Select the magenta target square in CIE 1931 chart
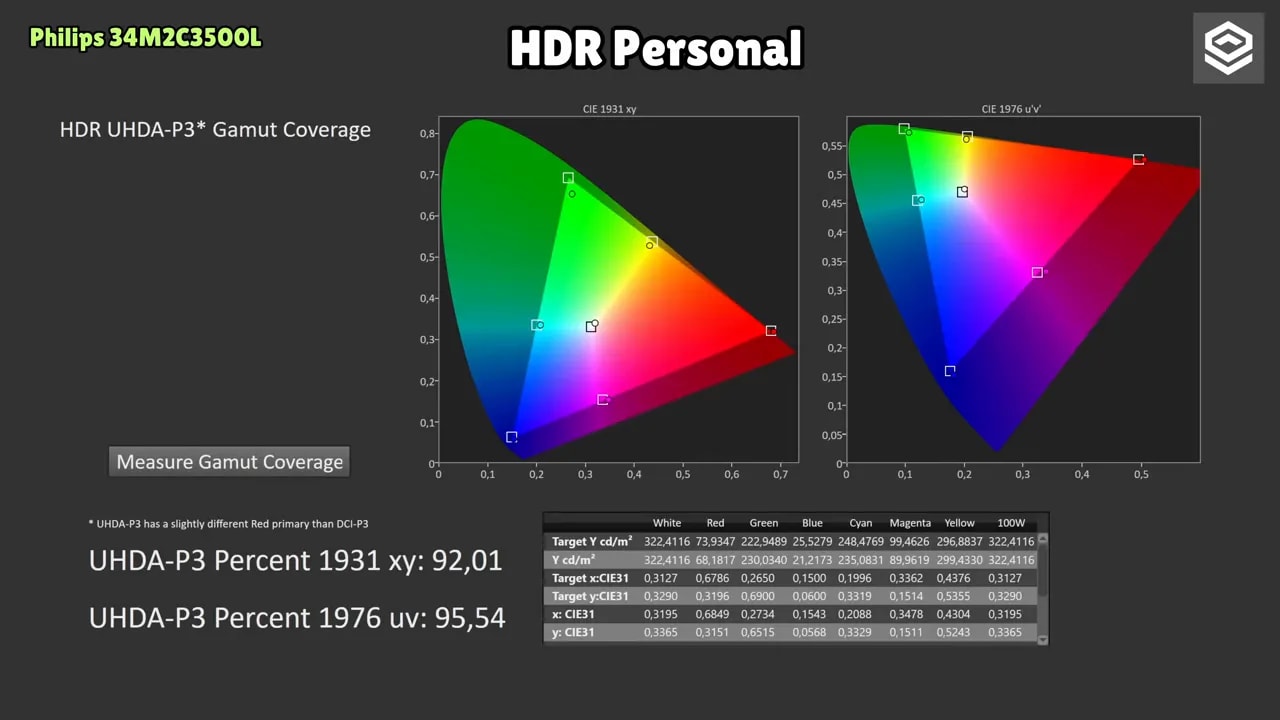Screen dimensions: 1280x720 pos(602,400)
